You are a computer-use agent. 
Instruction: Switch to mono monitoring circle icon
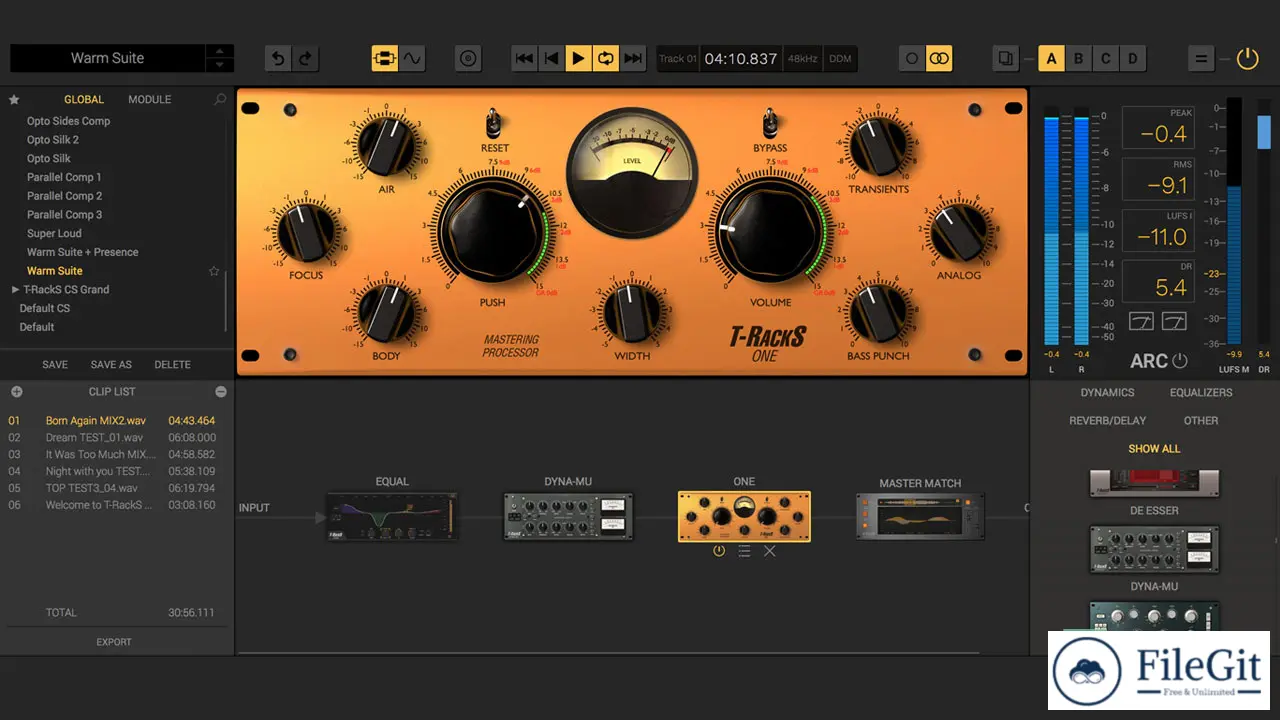click(912, 59)
